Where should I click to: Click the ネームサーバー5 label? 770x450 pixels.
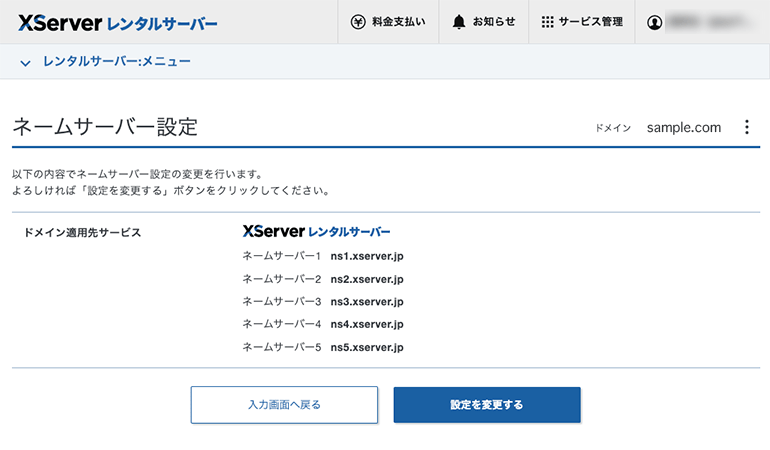281,347
